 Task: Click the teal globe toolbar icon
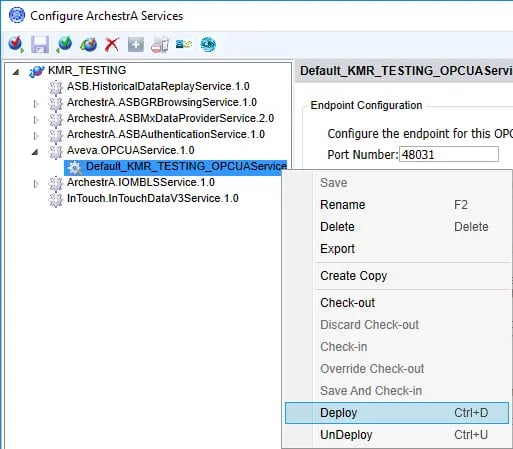tap(208, 44)
